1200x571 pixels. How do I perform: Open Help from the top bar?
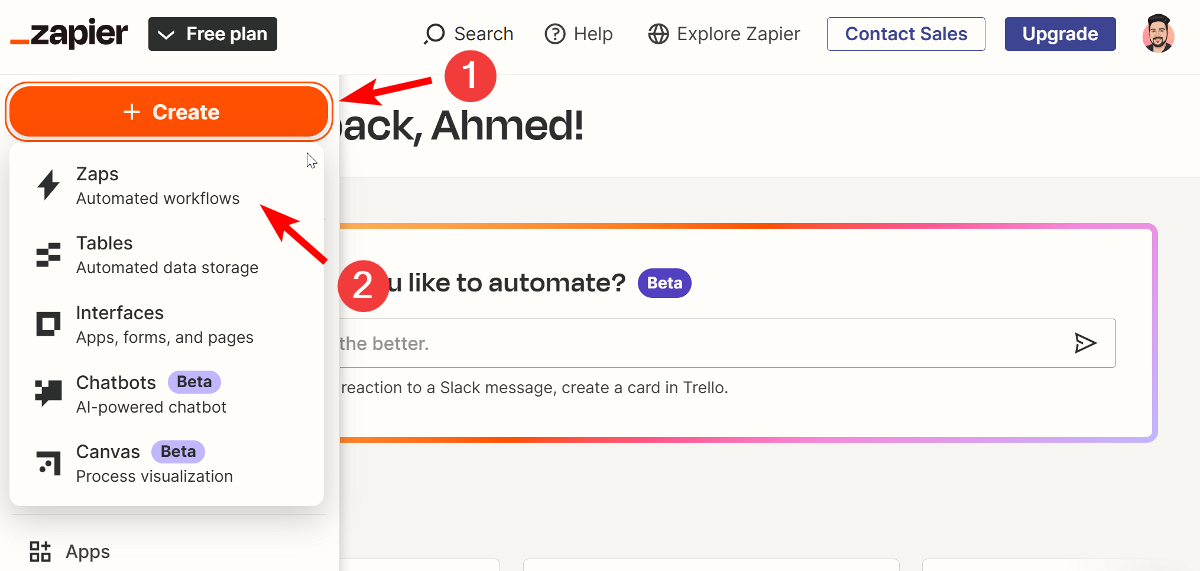[578, 34]
